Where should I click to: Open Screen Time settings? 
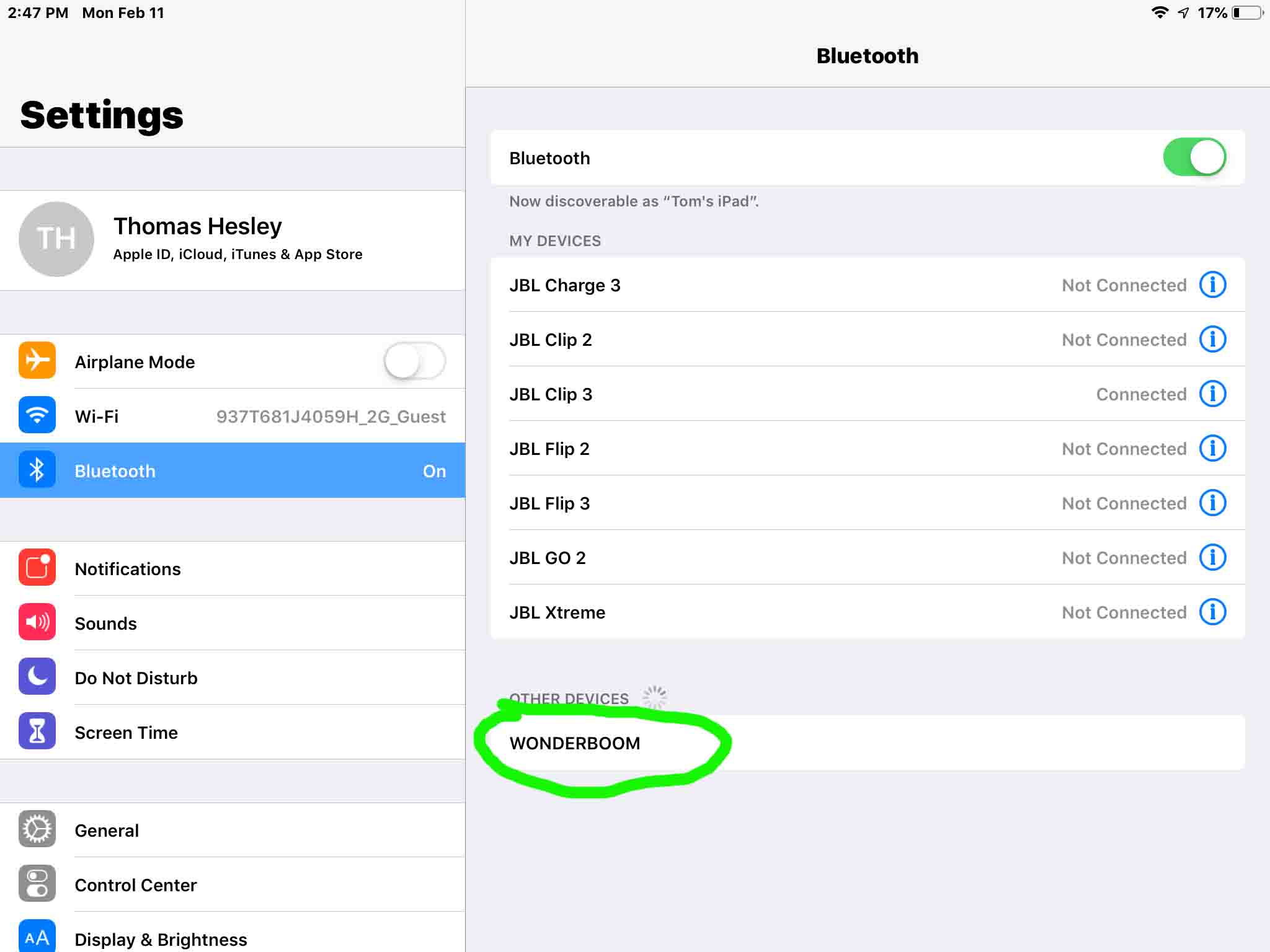tap(233, 732)
